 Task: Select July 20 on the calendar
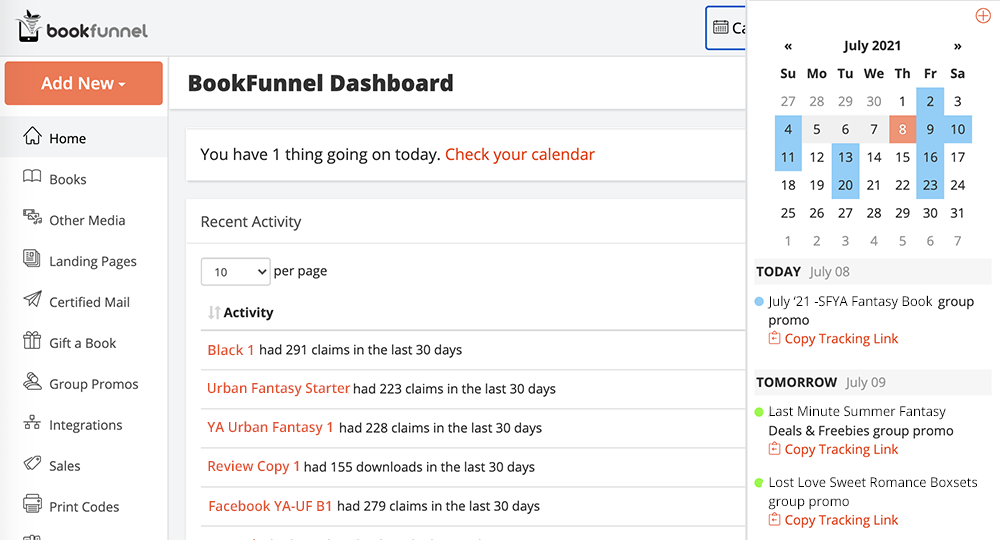[x=845, y=186]
